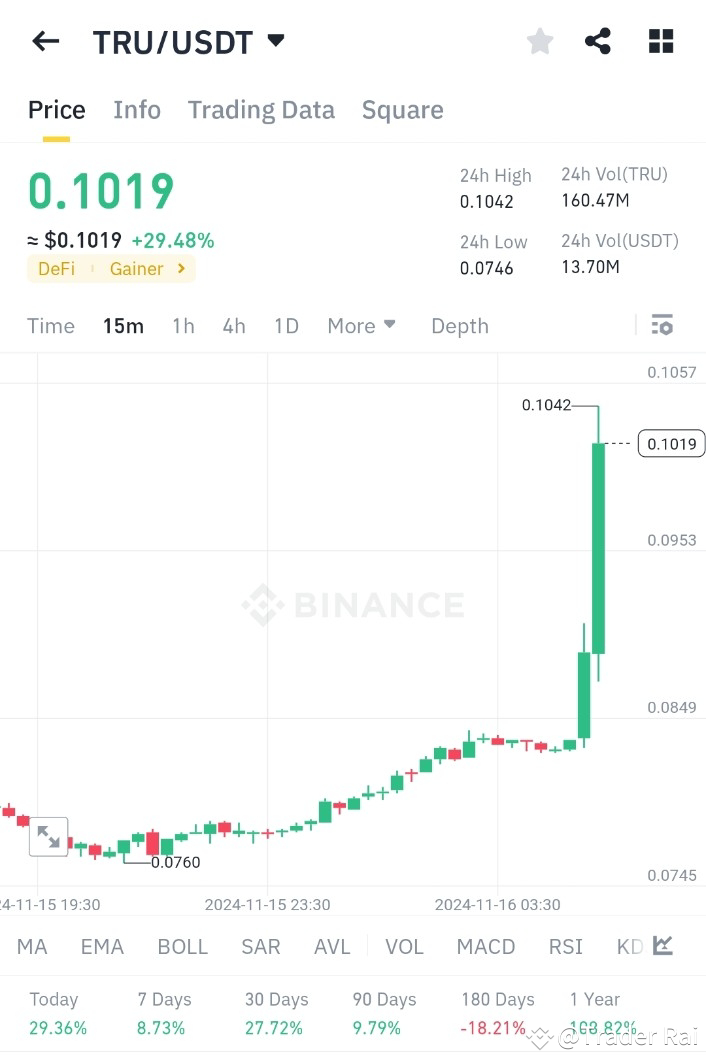Toggle the VOL indicator on
Image resolution: width=706 pixels, height=1059 pixels.
click(404, 946)
